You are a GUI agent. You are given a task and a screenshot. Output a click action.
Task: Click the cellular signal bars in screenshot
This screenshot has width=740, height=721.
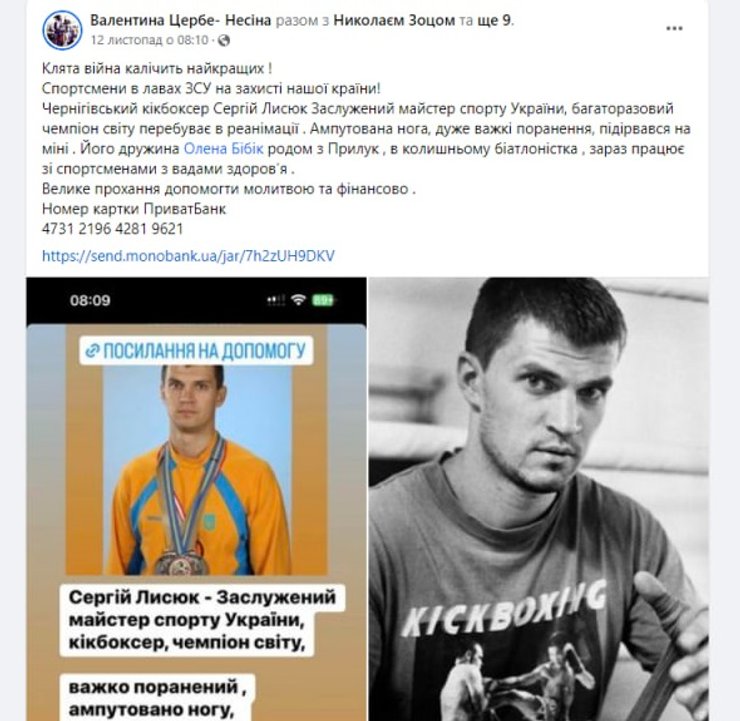click(x=276, y=301)
